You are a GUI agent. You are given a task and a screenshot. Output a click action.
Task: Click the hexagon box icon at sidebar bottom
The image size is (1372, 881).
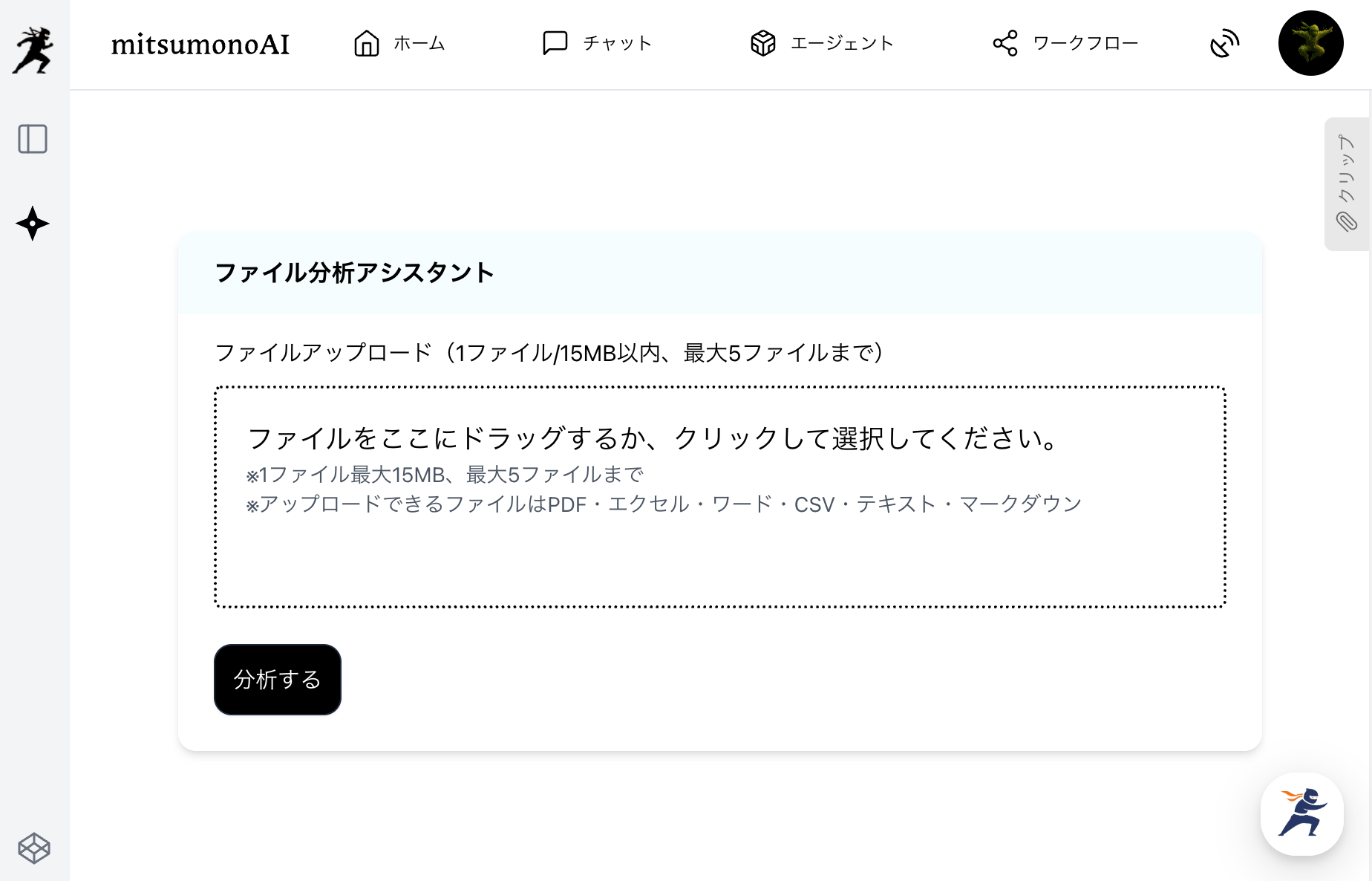coord(34,848)
